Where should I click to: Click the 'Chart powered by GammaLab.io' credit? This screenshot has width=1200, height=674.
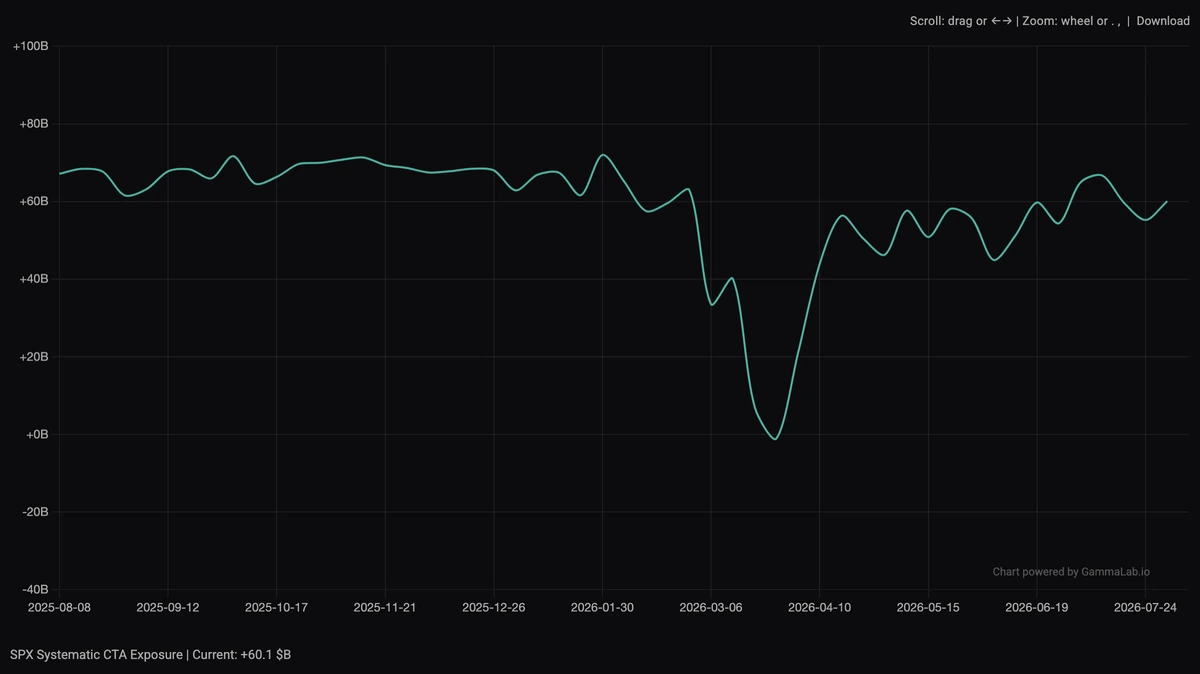pos(1071,572)
